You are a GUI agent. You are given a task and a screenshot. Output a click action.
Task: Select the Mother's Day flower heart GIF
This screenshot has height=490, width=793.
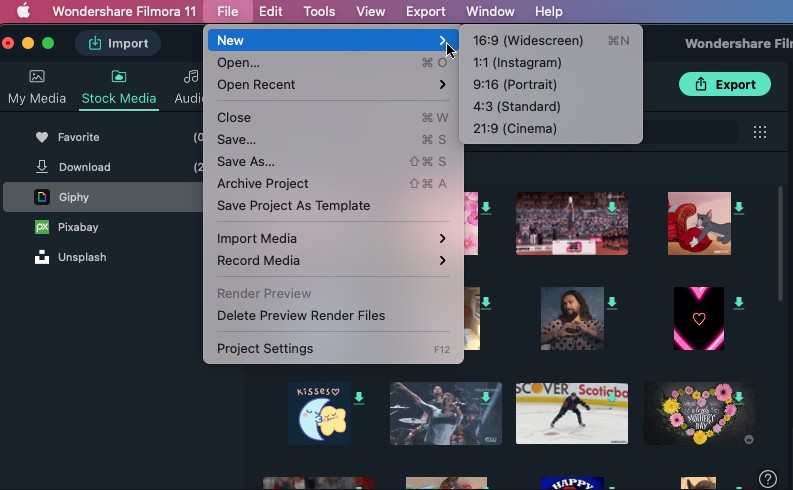(699, 414)
